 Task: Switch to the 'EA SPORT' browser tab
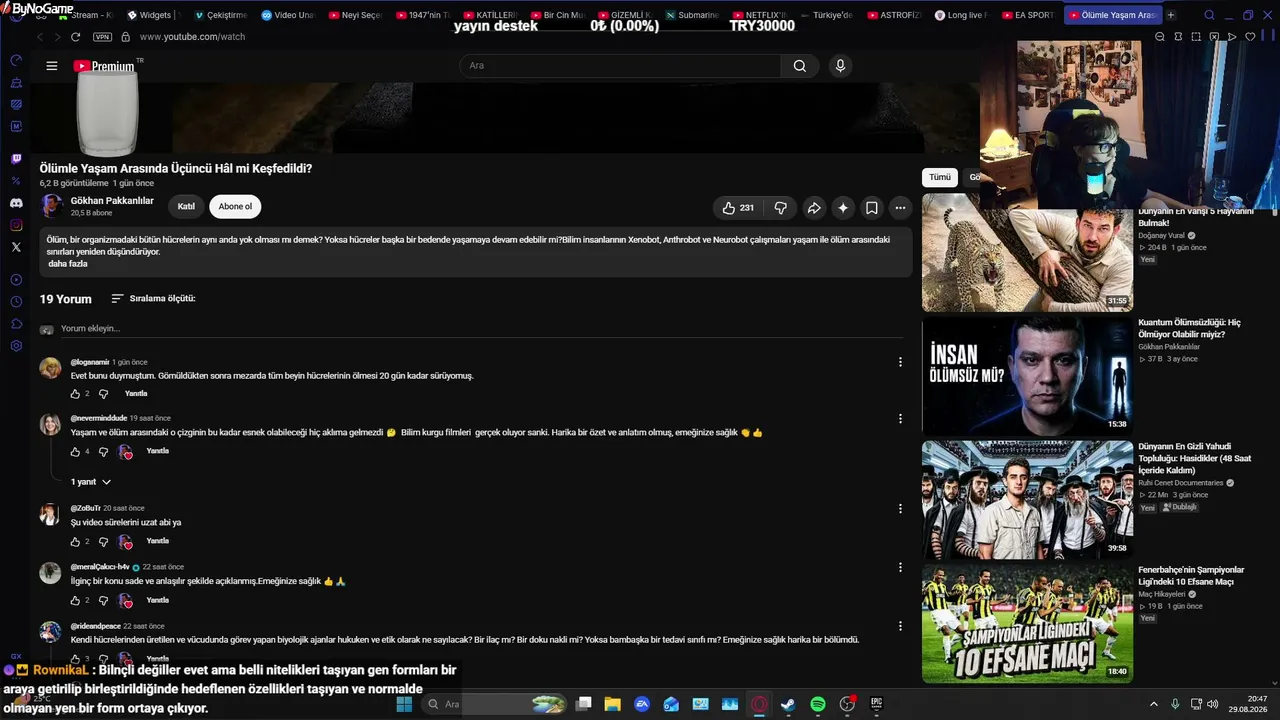pyautogui.click(x=1027, y=15)
